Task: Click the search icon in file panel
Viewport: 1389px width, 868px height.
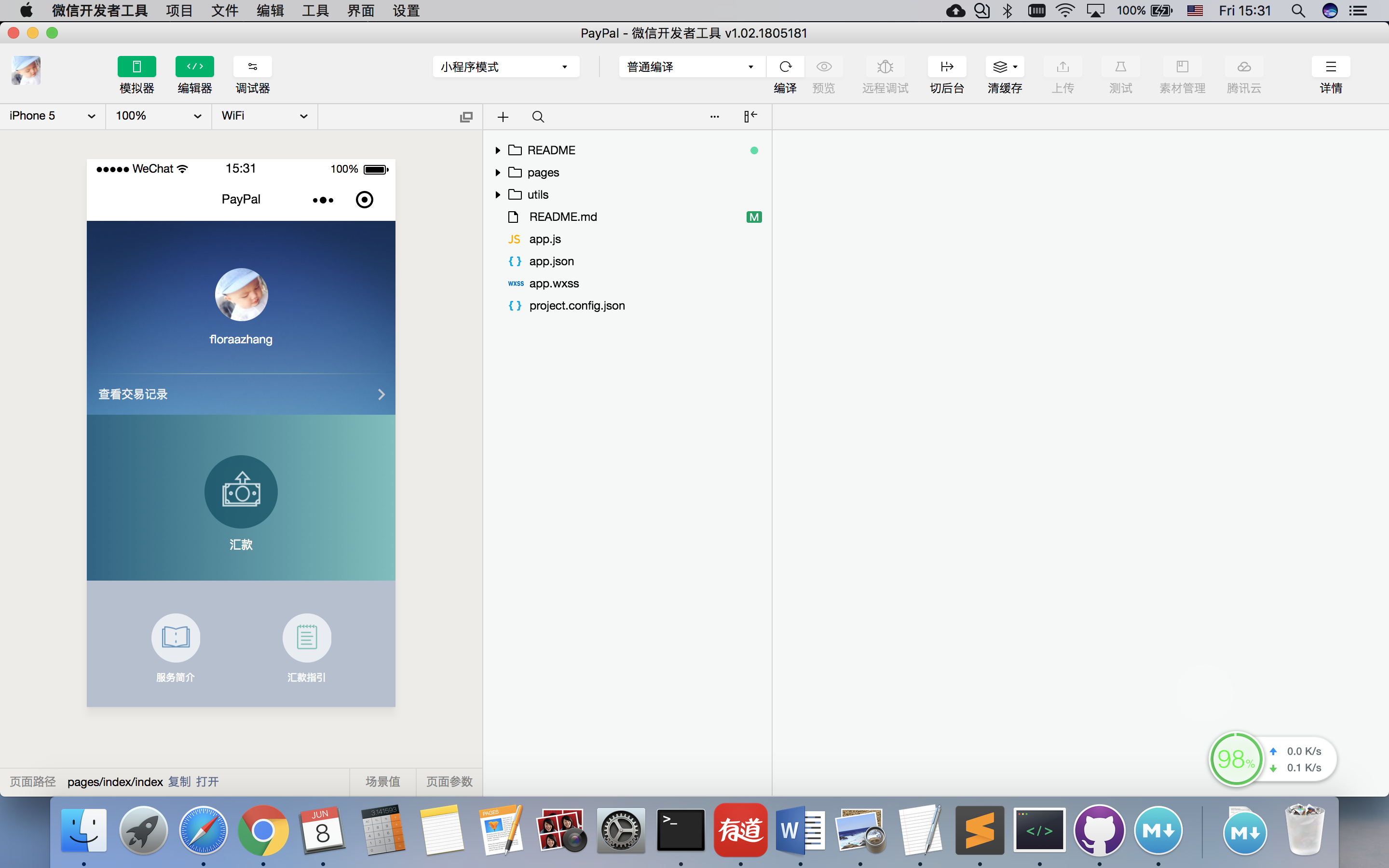Action: (538, 117)
